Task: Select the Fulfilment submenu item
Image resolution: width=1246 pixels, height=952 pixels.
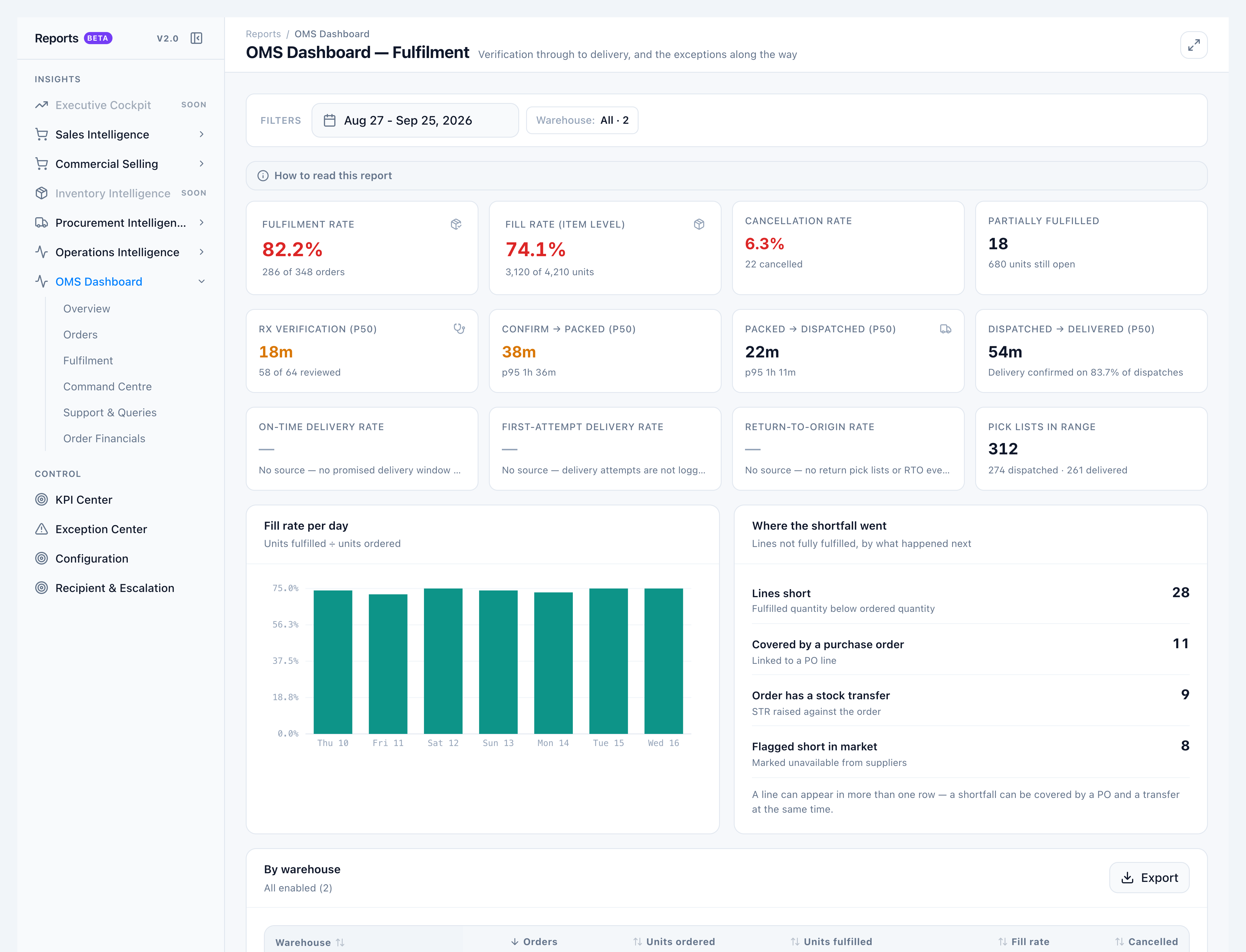Action: (x=88, y=361)
